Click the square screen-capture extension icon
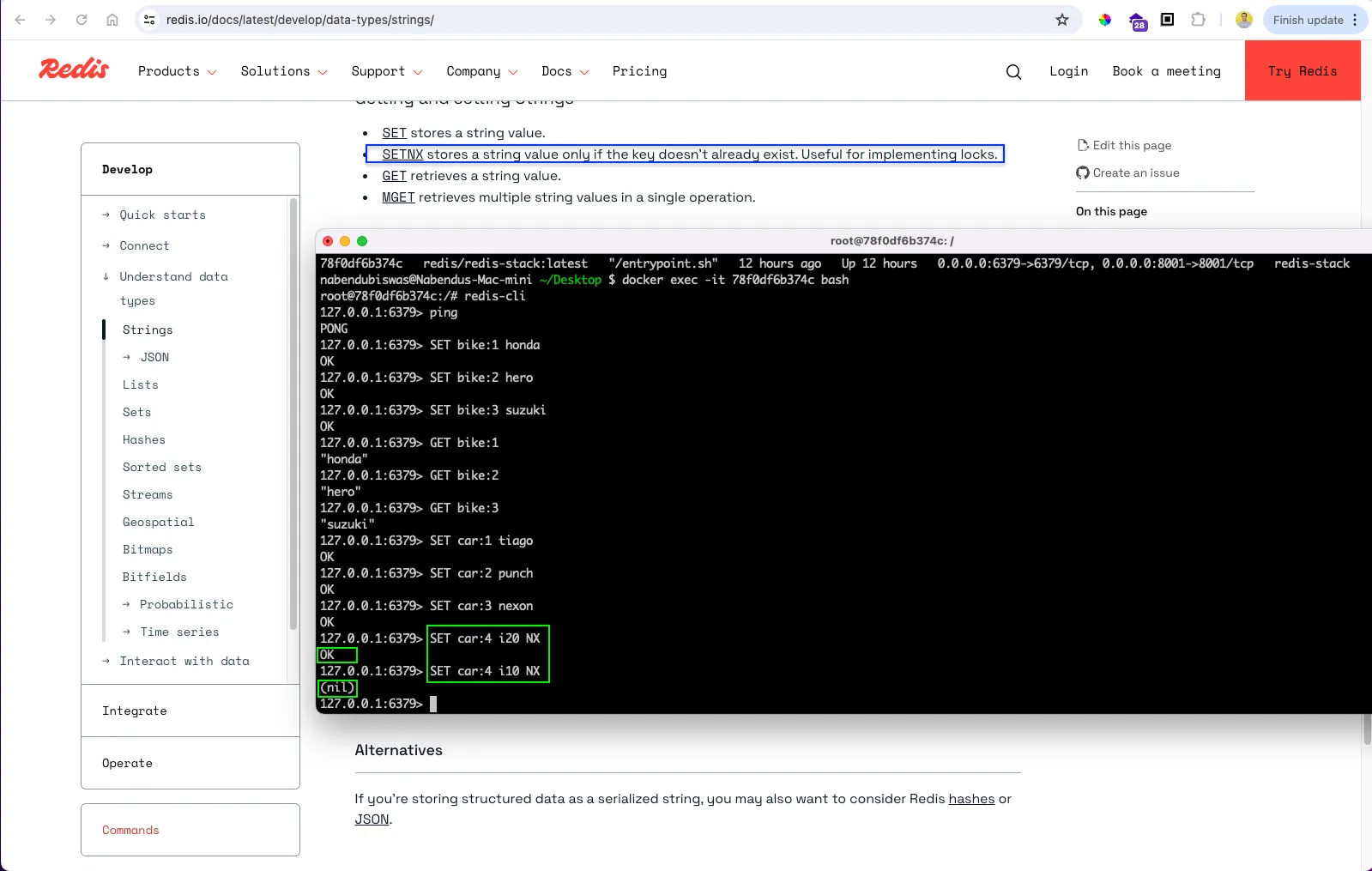1372x871 pixels. (1168, 20)
